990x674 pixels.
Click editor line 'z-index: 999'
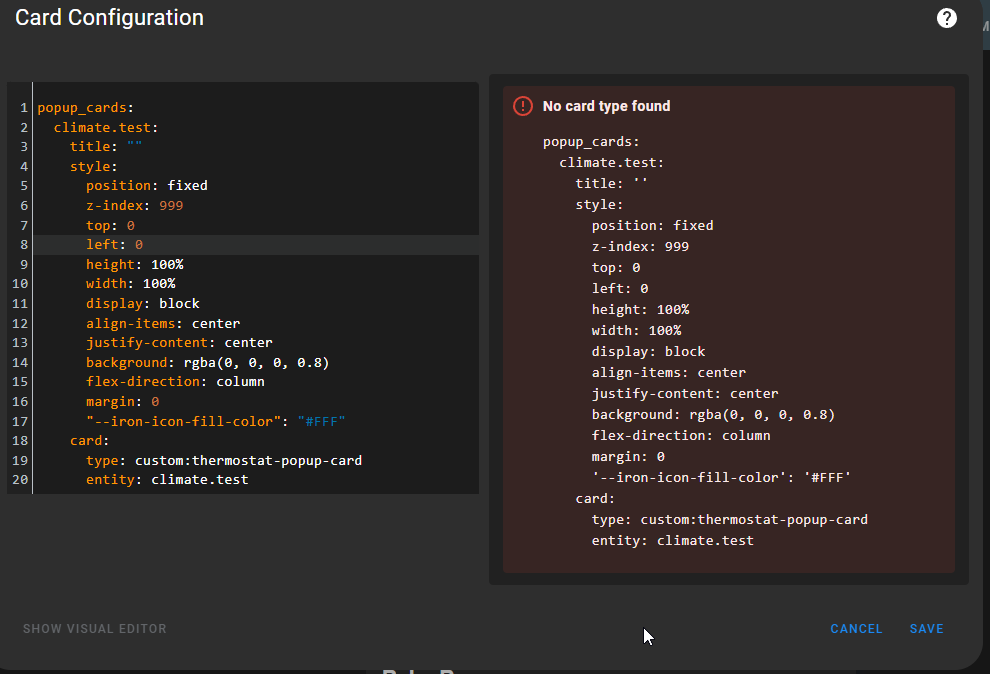click(134, 206)
